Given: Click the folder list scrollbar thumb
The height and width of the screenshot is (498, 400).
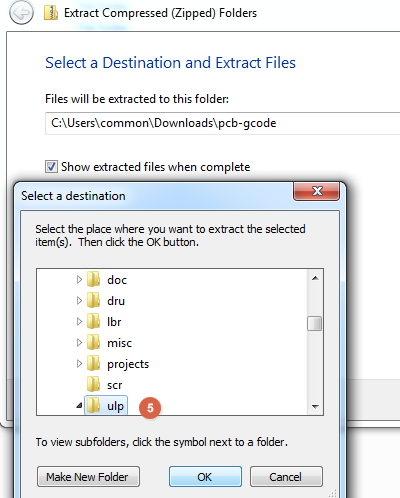Looking at the screenshot, I should pos(314,323).
